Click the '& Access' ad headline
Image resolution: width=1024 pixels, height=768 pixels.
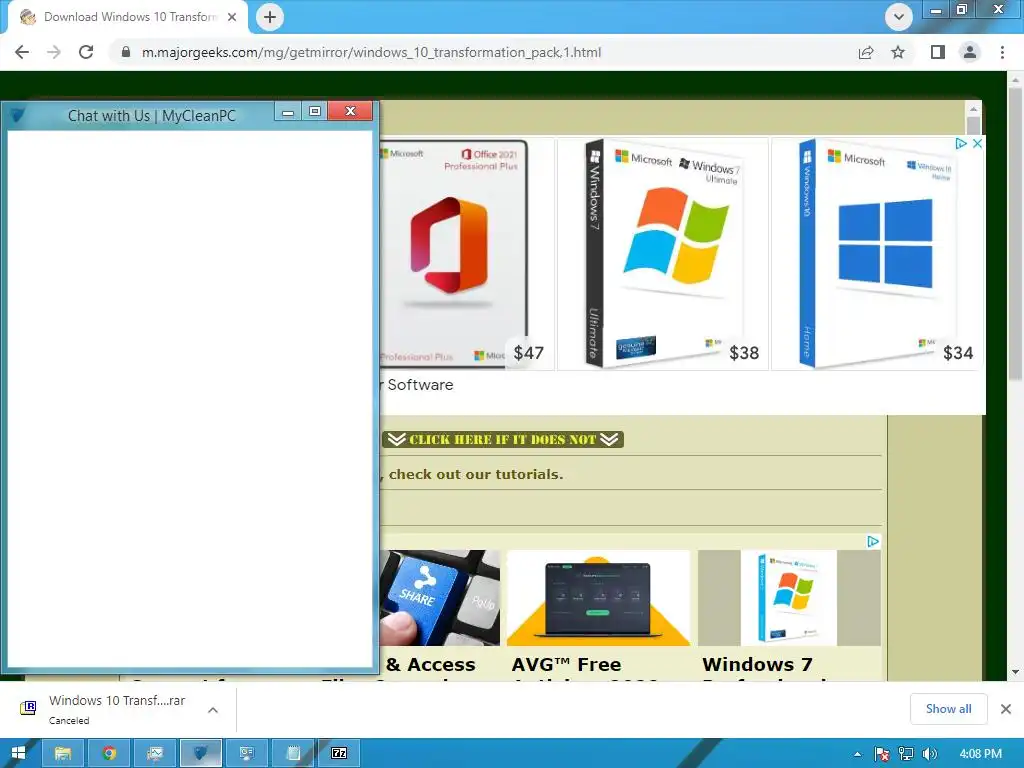[431, 665]
